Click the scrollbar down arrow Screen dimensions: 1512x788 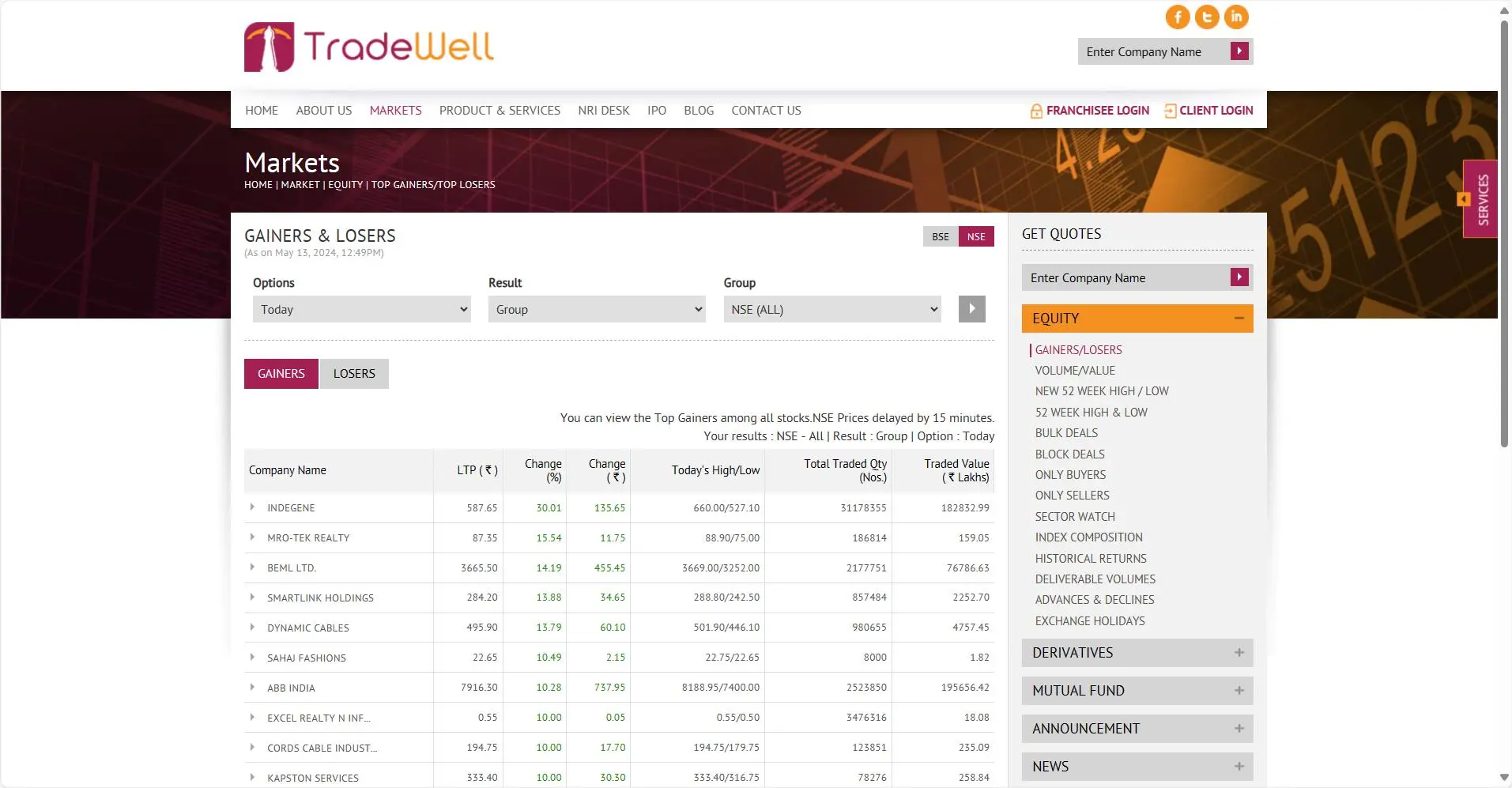pyautogui.click(x=1504, y=778)
